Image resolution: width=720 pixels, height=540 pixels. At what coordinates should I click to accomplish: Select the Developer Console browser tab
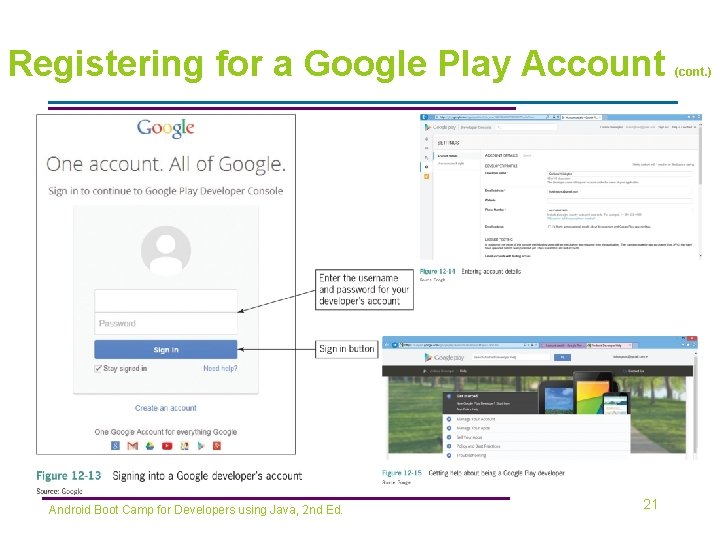tap(581, 117)
